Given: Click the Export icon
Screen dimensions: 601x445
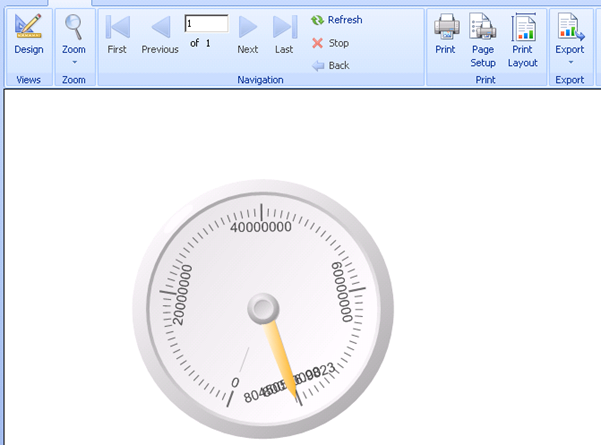Looking at the screenshot, I should click(569, 27).
